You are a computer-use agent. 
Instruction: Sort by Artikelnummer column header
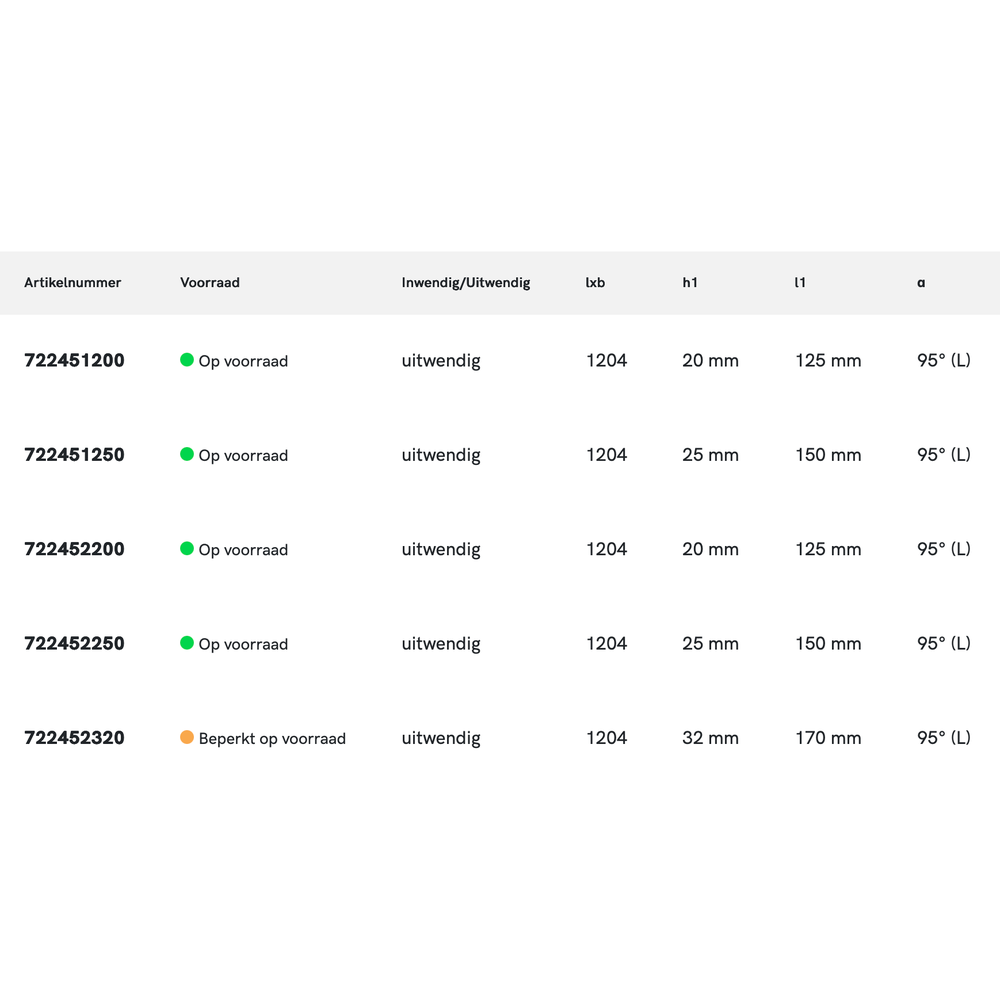click(72, 283)
